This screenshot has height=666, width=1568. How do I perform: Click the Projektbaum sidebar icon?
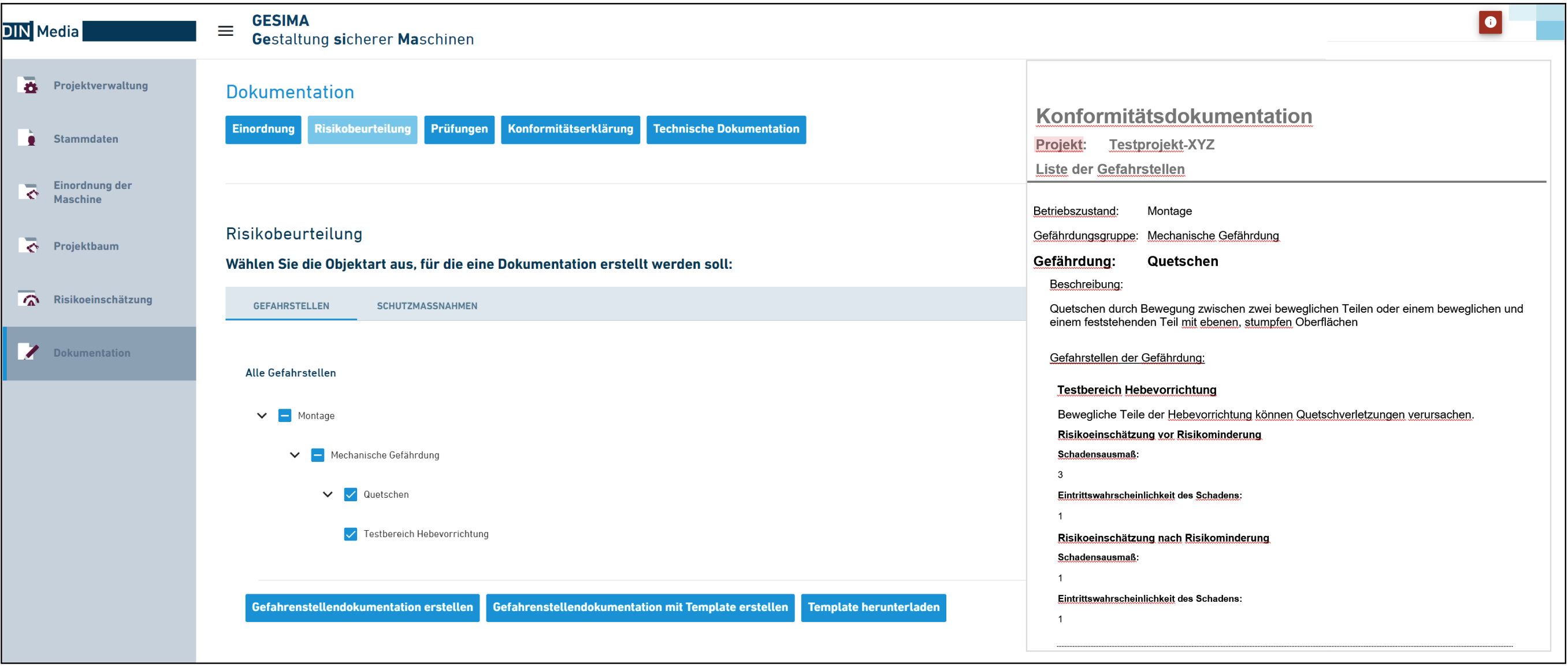[28, 246]
